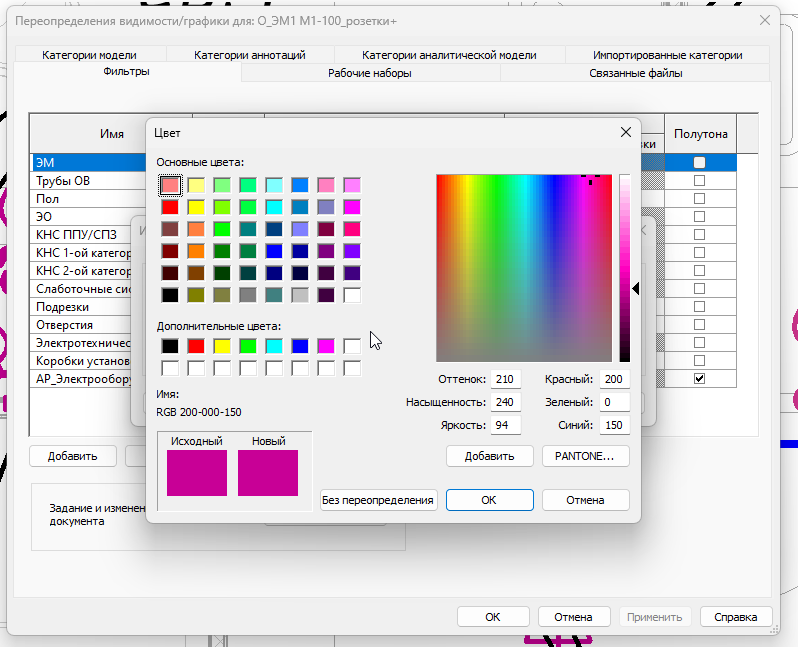The image size is (798, 647).
Task: Open the Связанные файлы tab
Action: (636, 73)
